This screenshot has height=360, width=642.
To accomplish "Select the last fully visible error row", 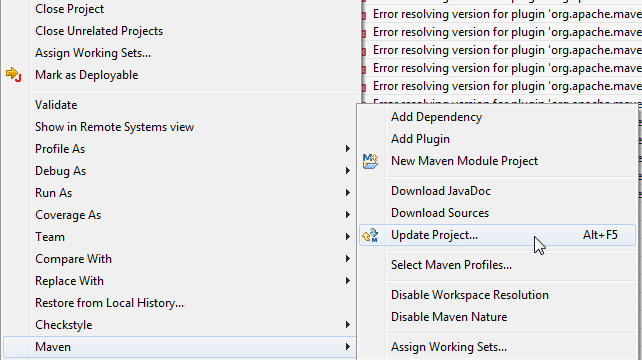I will [x=502, y=86].
